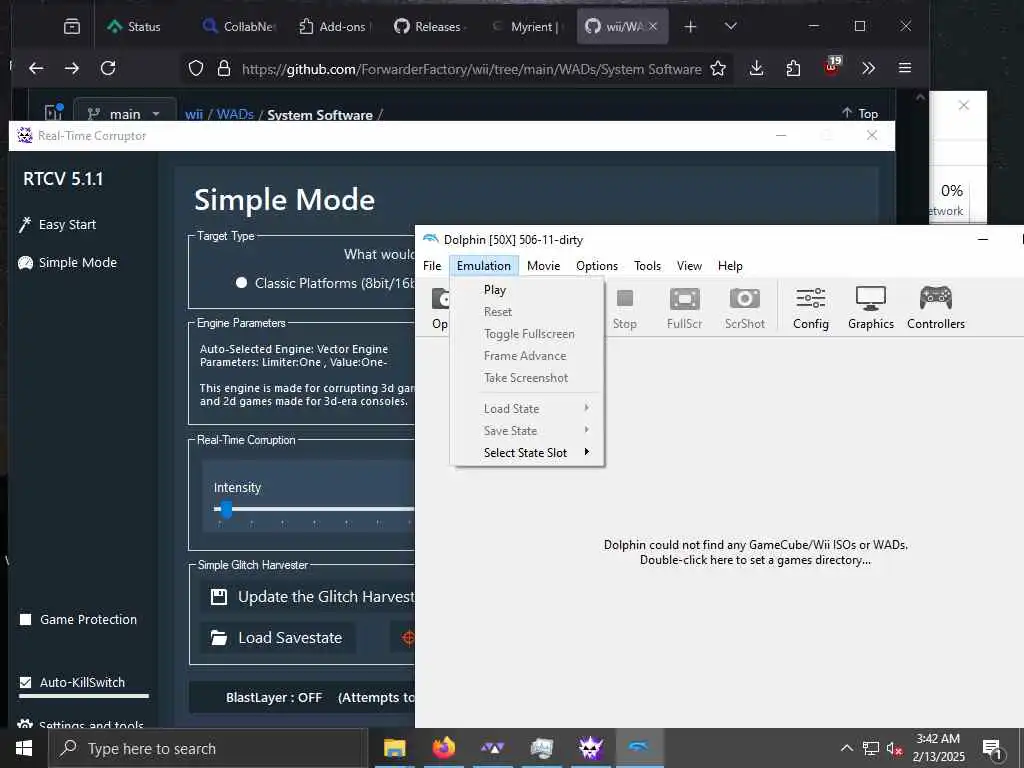
Task: Open the Dolphin Options menu
Action: [x=597, y=266]
